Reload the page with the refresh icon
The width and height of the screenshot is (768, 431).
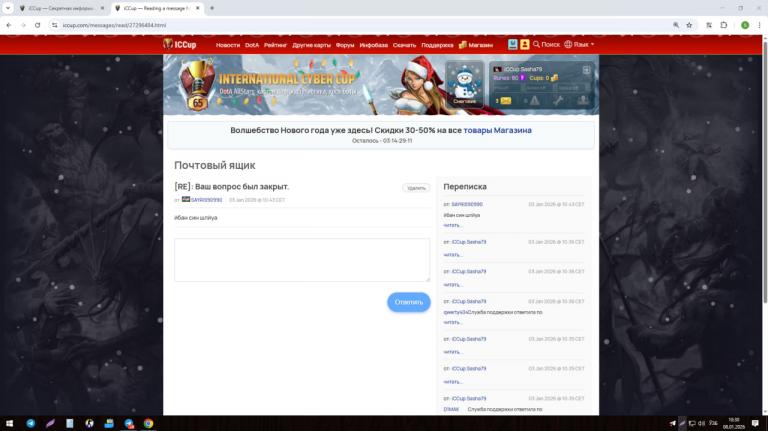pos(37,25)
